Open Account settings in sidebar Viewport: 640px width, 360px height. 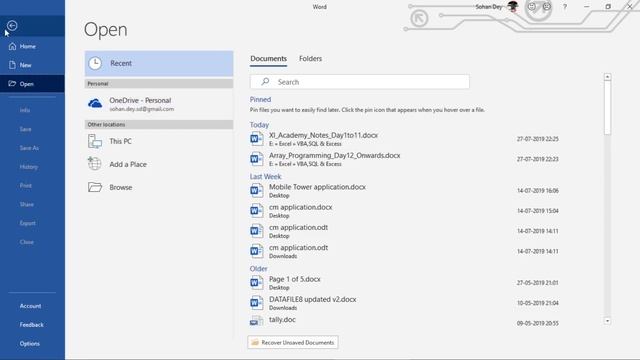point(30,306)
